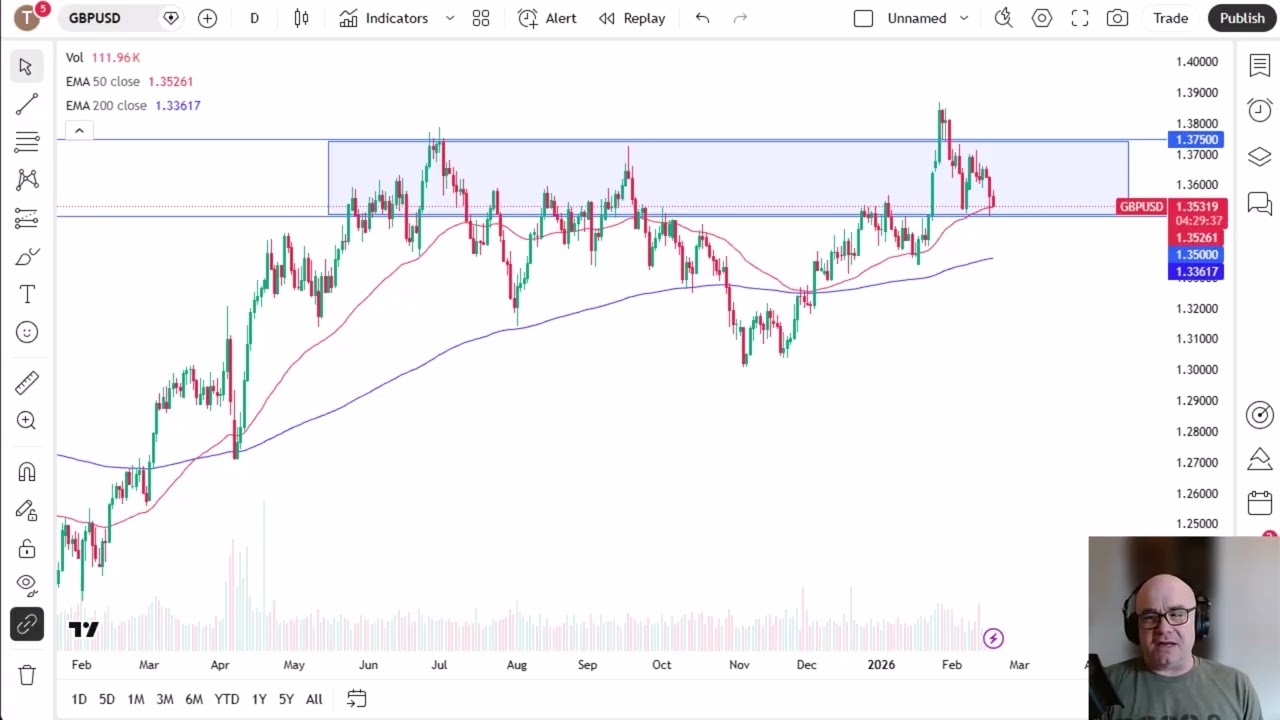Screen dimensions: 1280x720
Task: Select the Text annotation tool
Action: click(26, 294)
